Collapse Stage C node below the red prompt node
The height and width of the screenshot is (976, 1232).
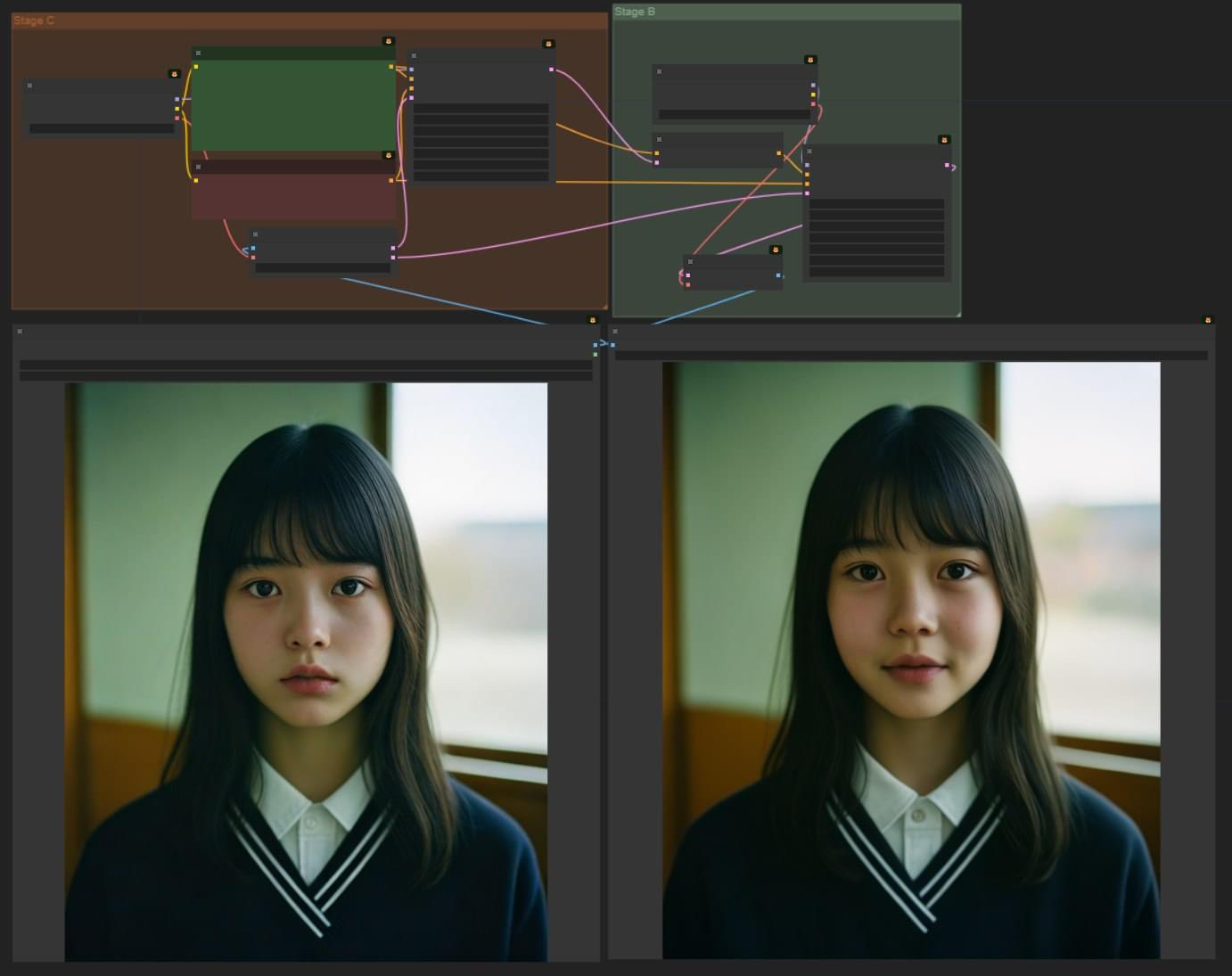click(256, 234)
